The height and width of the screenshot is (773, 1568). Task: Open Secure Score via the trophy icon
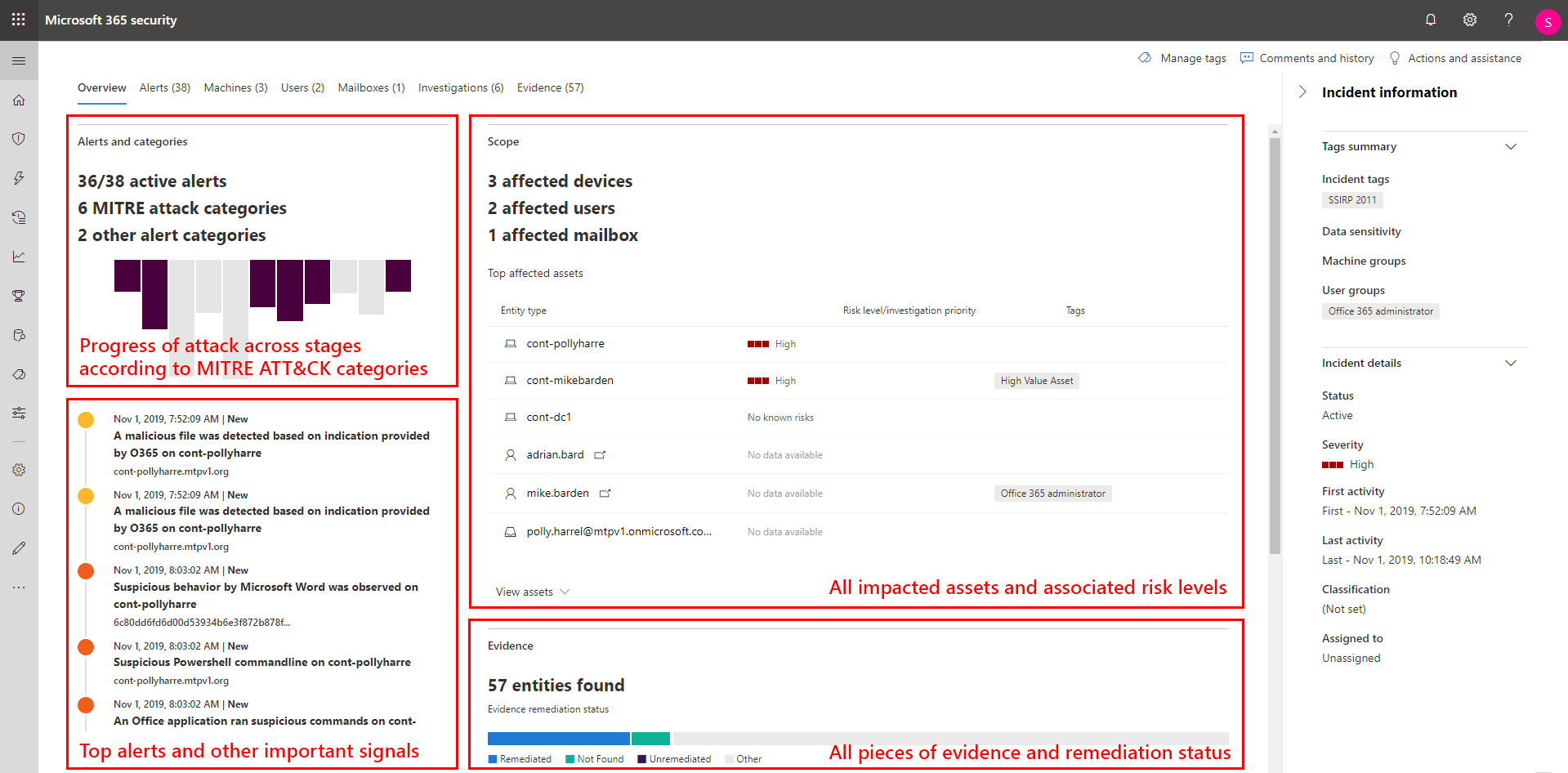pos(18,295)
